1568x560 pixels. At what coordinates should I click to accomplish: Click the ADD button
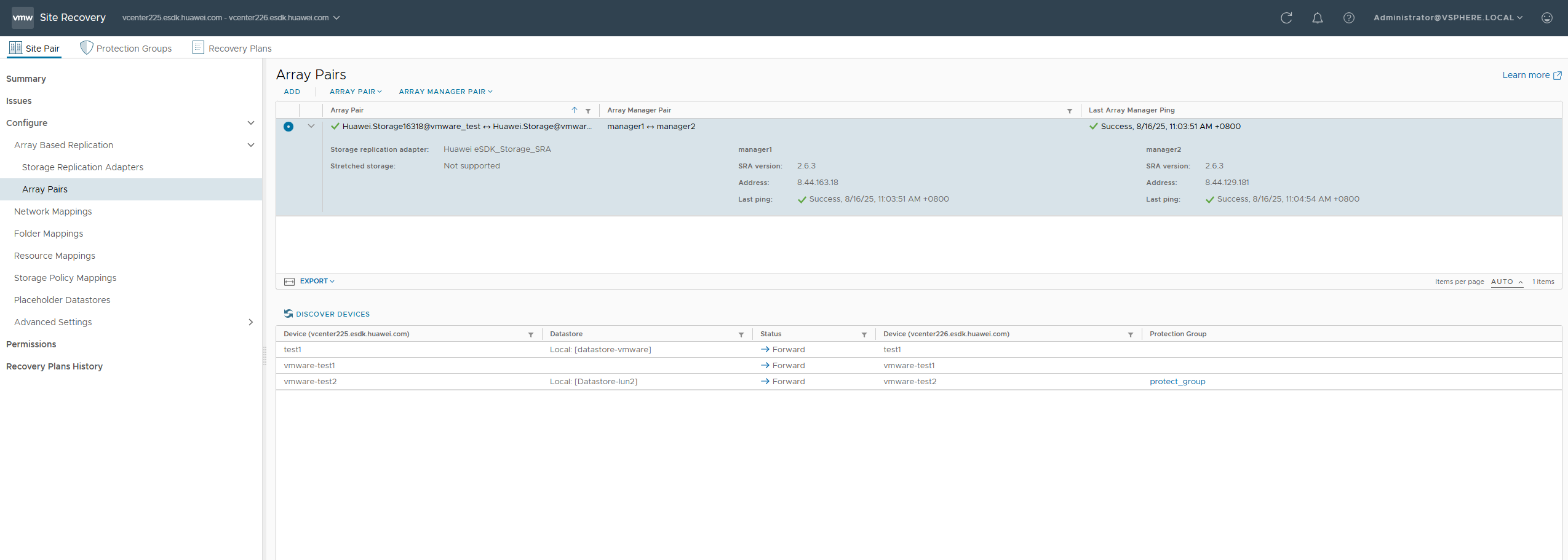pos(292,92)
